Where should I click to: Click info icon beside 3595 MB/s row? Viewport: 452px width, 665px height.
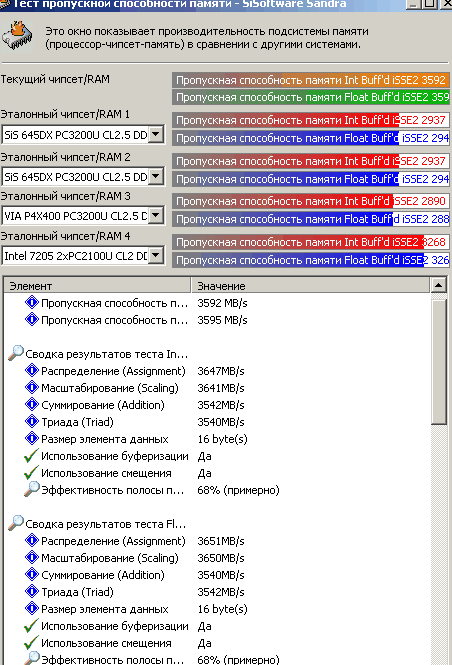coord(32,320)
